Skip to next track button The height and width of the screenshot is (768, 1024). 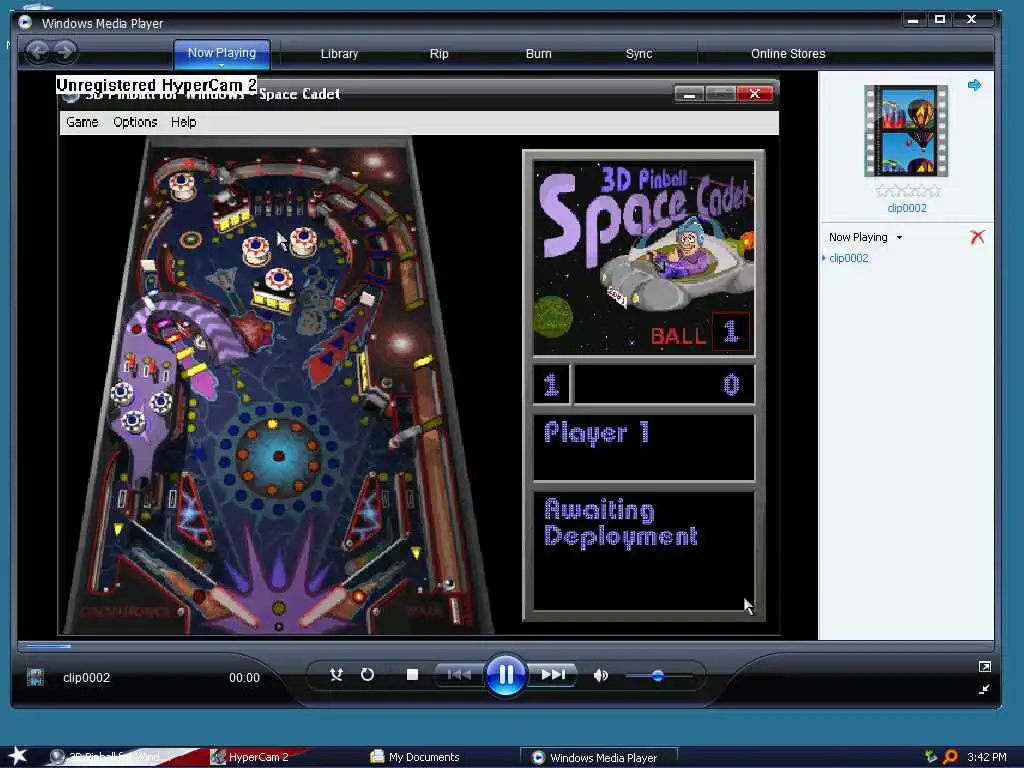click(552, 675)
